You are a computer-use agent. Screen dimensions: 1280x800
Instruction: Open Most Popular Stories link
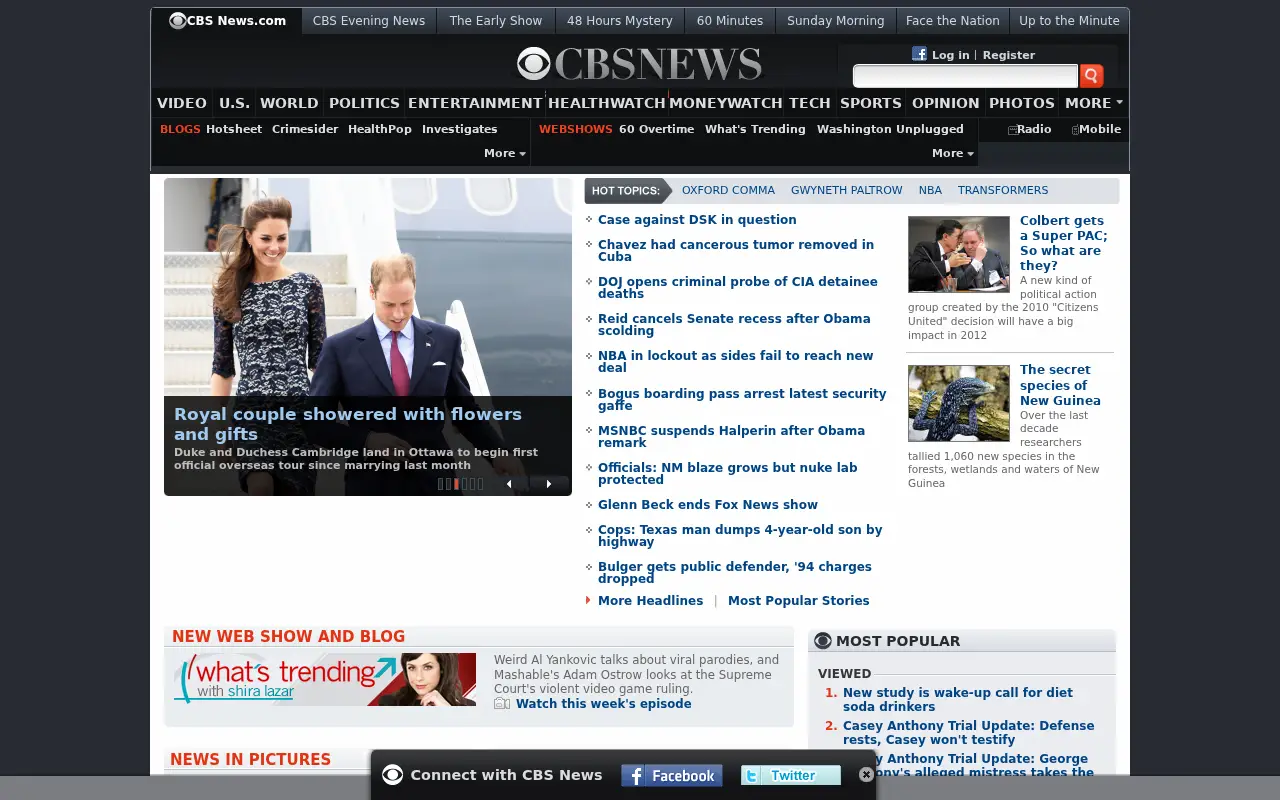[x=799, y=601]
